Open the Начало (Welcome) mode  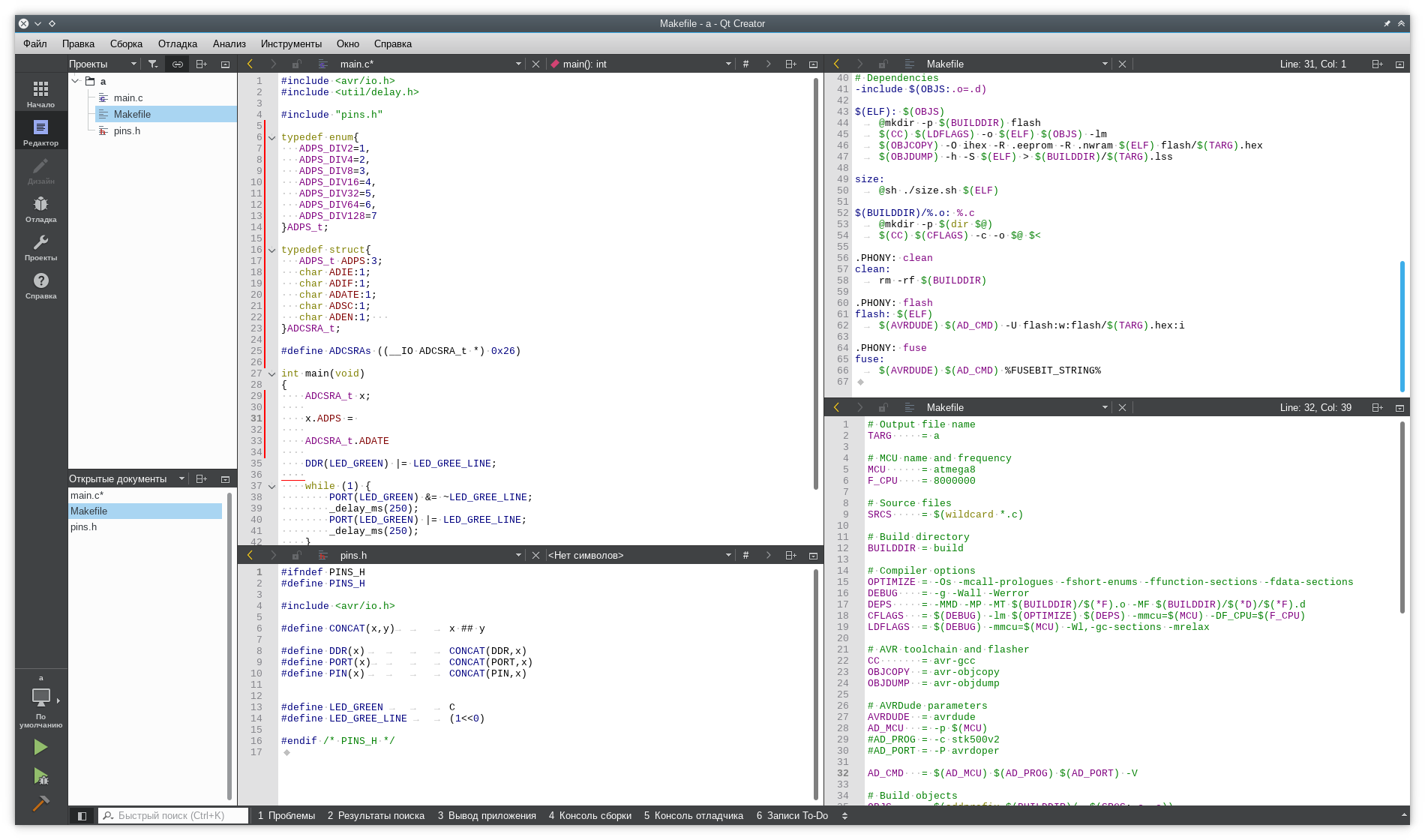[x=40, y=93]
